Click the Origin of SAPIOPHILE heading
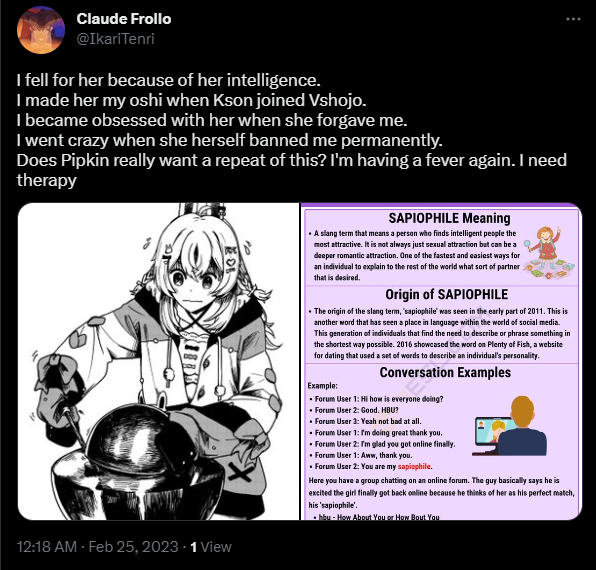596x570 pixels. point(447,294)
